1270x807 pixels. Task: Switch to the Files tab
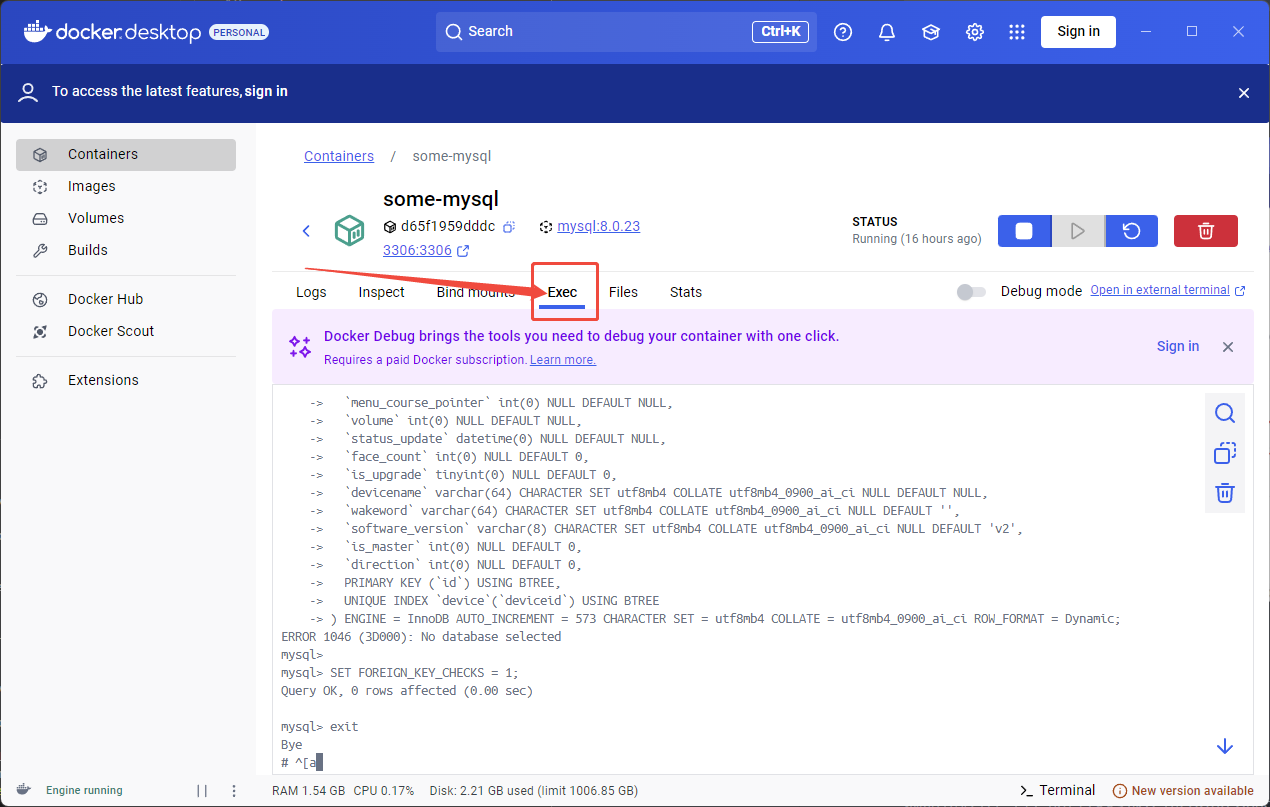click(623, 292)
